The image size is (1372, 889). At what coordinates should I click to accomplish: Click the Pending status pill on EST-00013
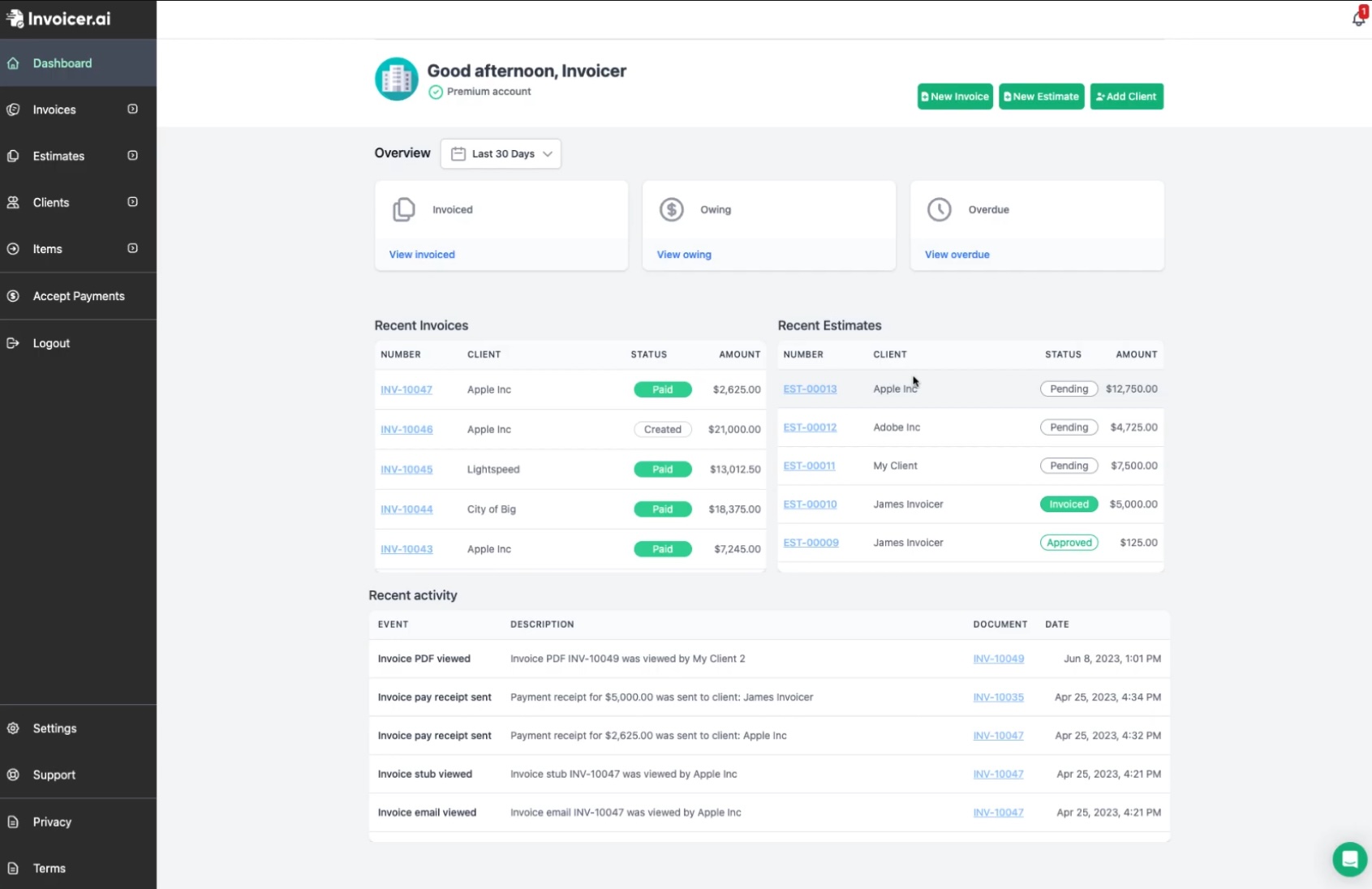(x=1069, y=389)
